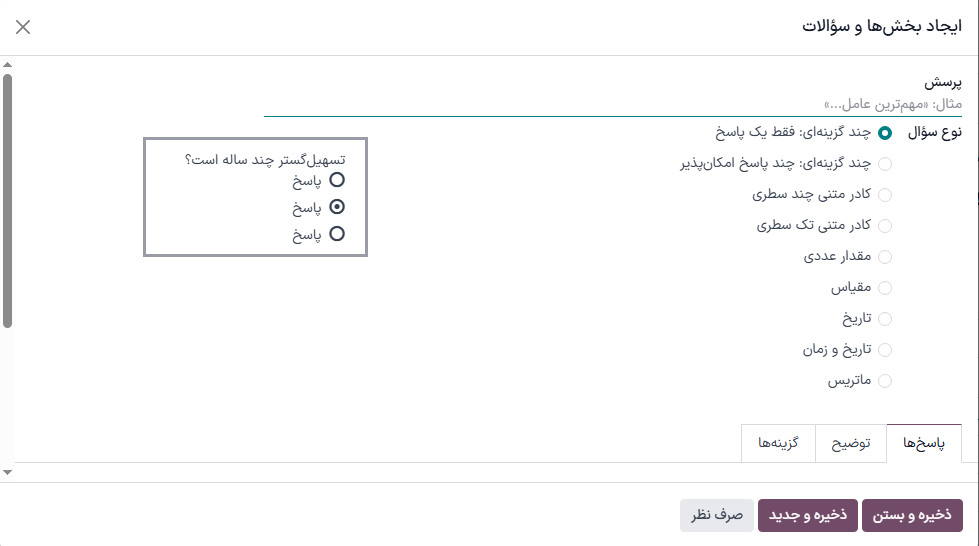
Task: Switch to the 'توضیح' tab
Action: tap(851, 443)
